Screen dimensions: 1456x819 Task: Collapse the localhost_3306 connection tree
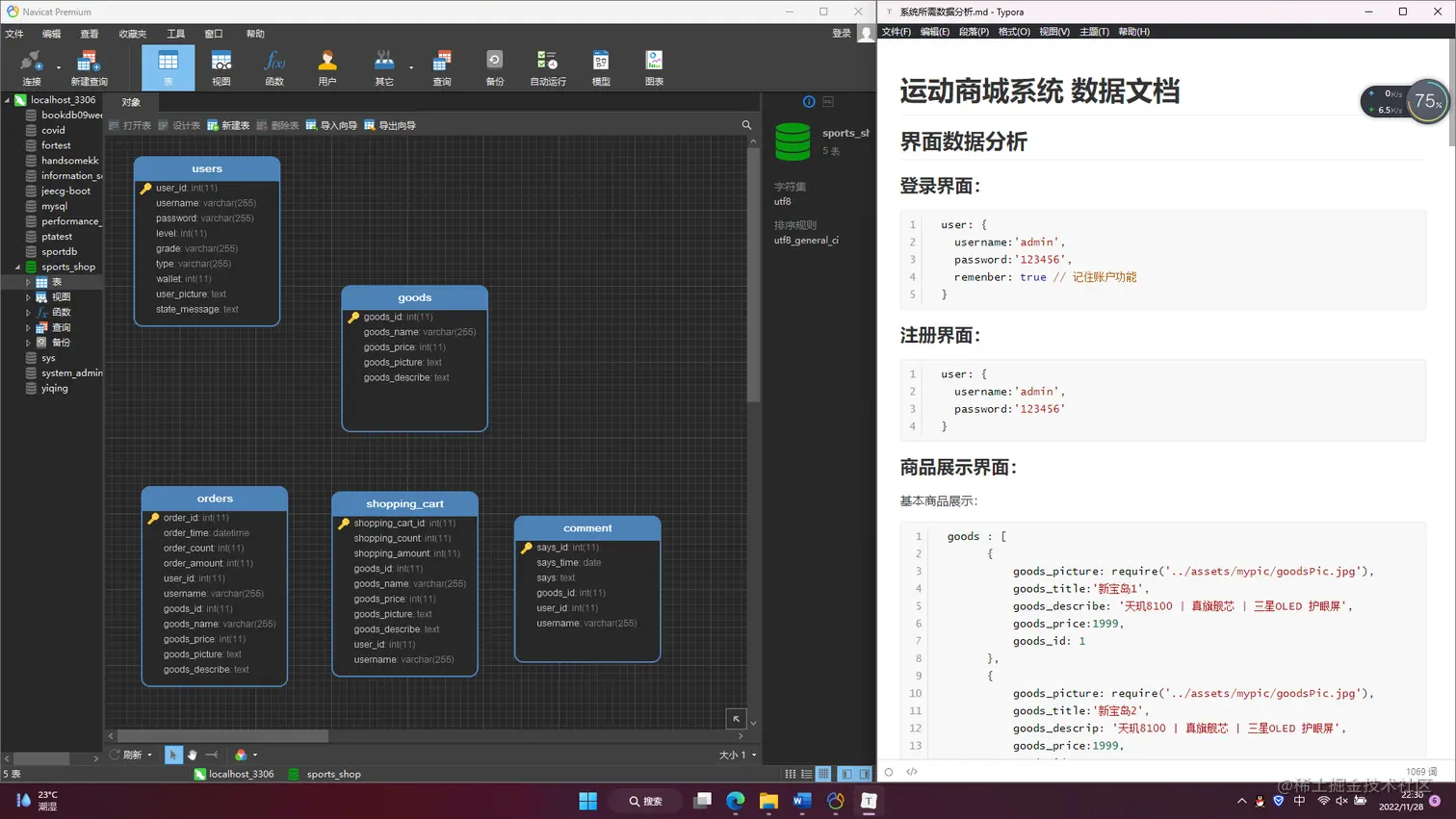(x=7, y=100)
